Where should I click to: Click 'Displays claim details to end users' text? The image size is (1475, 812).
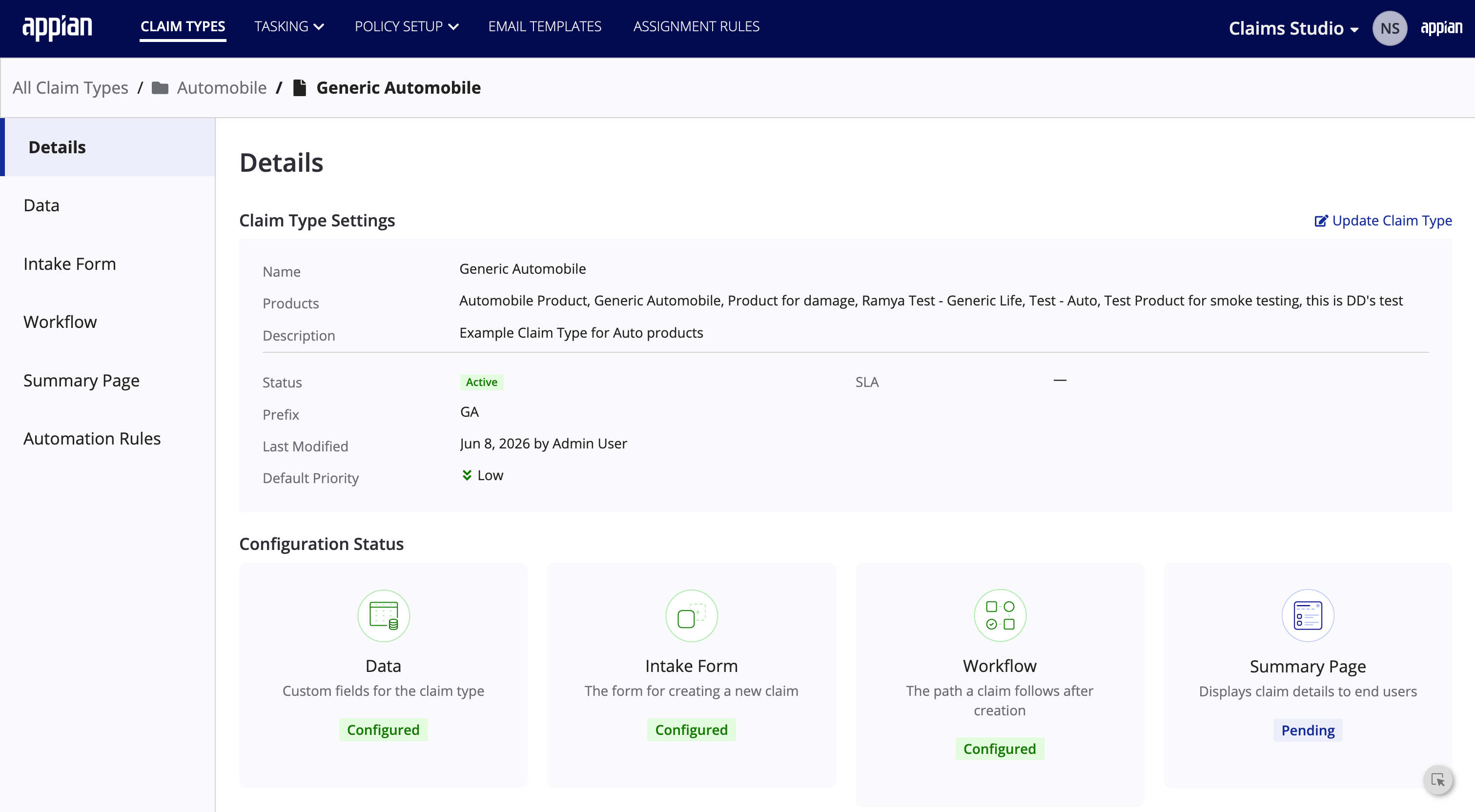(1308, 692)
